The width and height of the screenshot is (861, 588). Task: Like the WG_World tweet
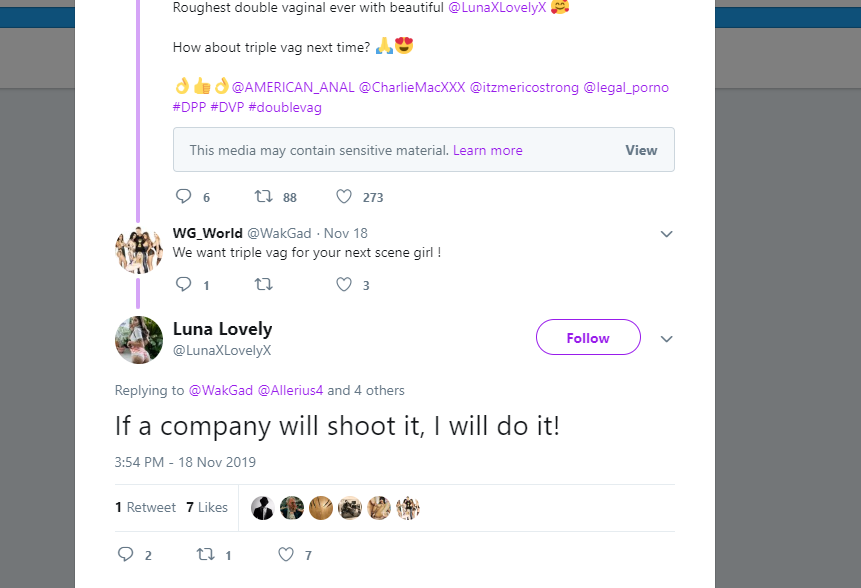click(x=344, y=285)
